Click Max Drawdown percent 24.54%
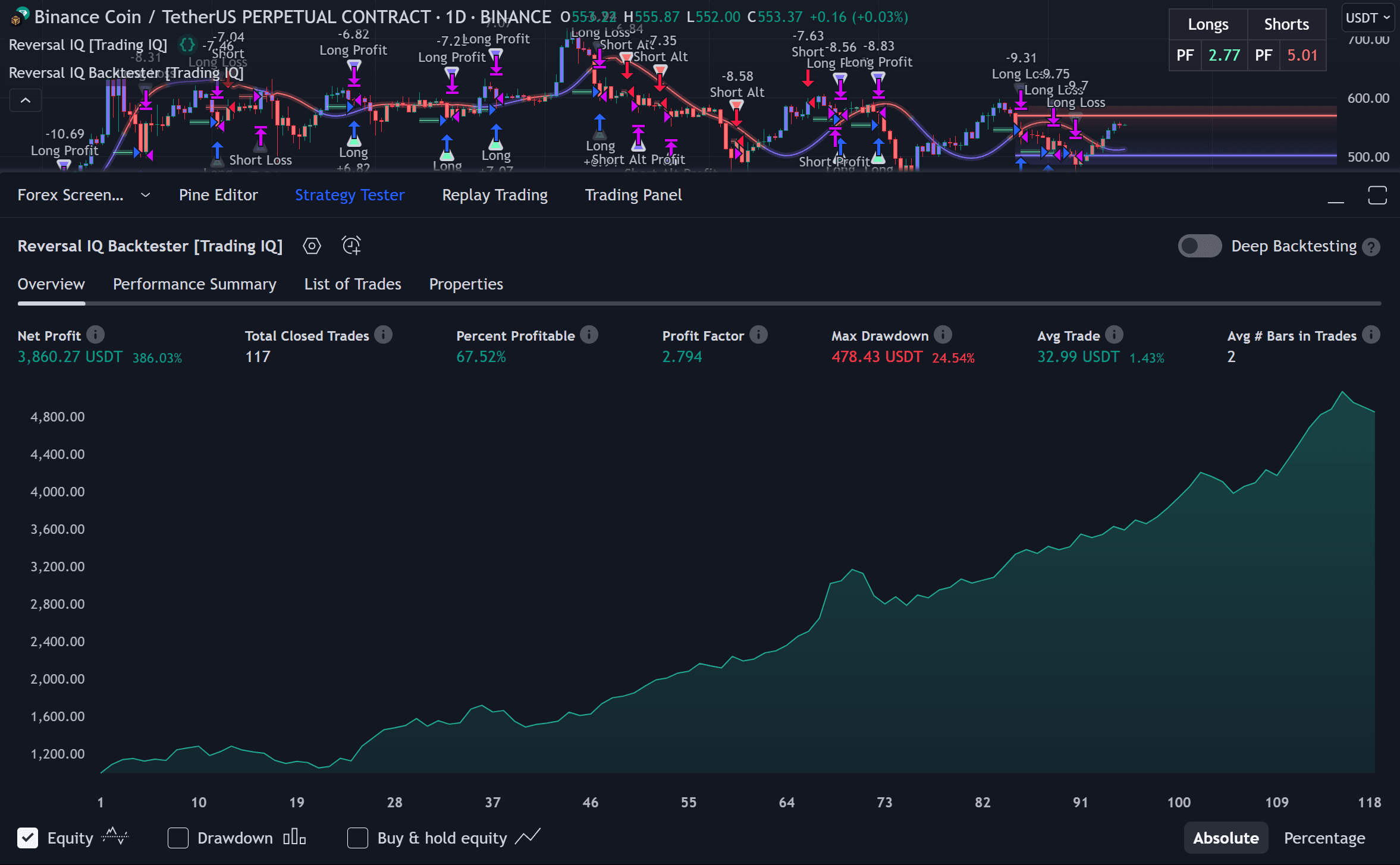 tap(953, 358)
